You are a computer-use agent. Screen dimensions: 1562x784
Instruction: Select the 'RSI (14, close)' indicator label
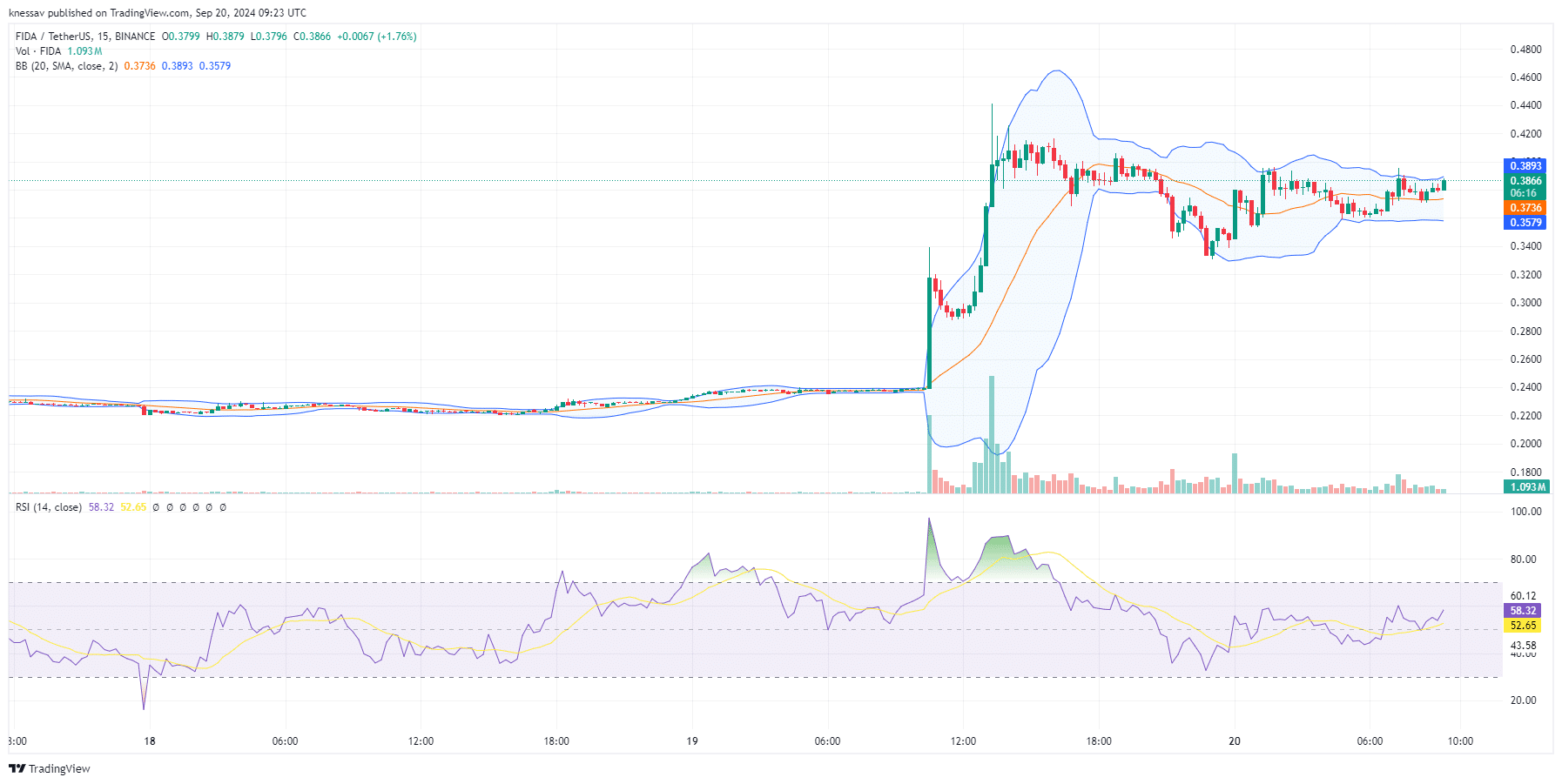coord(49,507)
